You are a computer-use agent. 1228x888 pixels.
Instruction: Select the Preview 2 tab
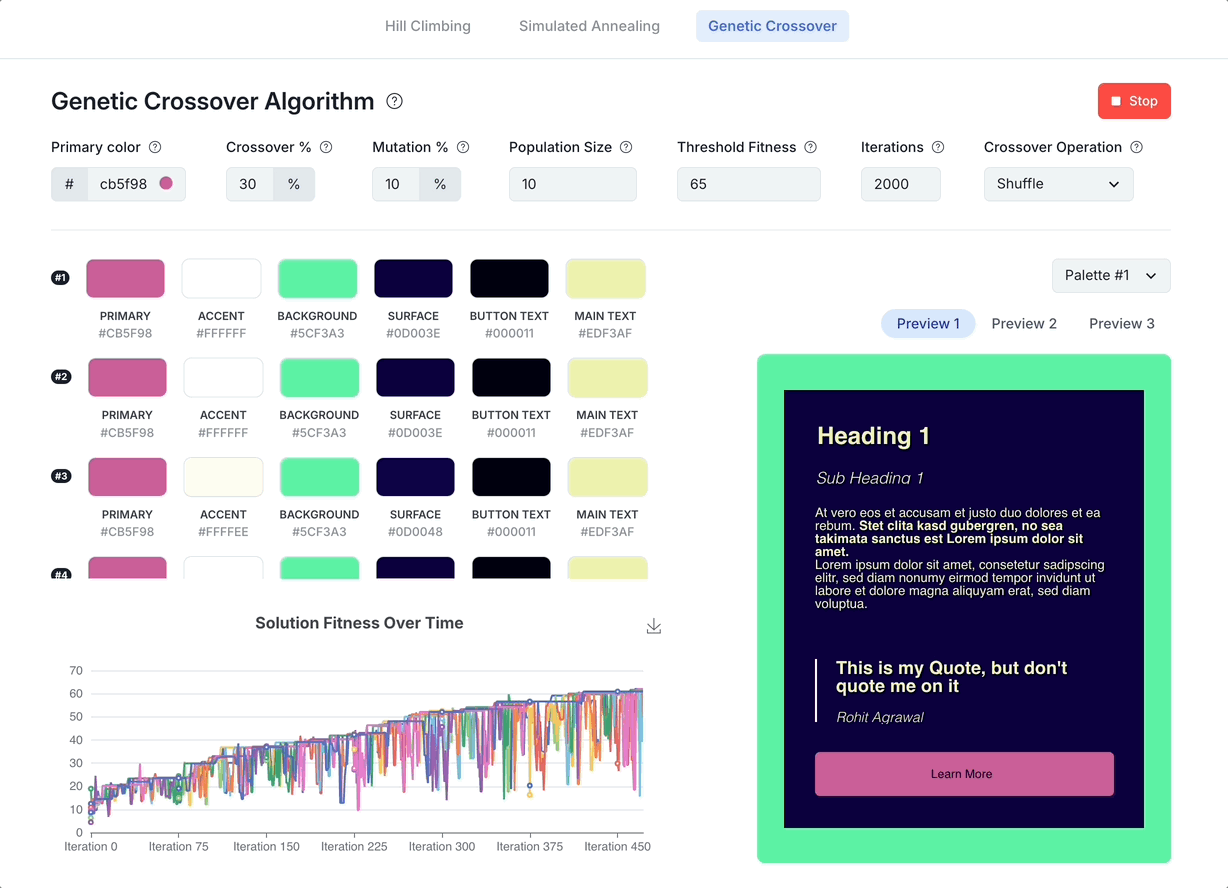(x=1024, y=324)
